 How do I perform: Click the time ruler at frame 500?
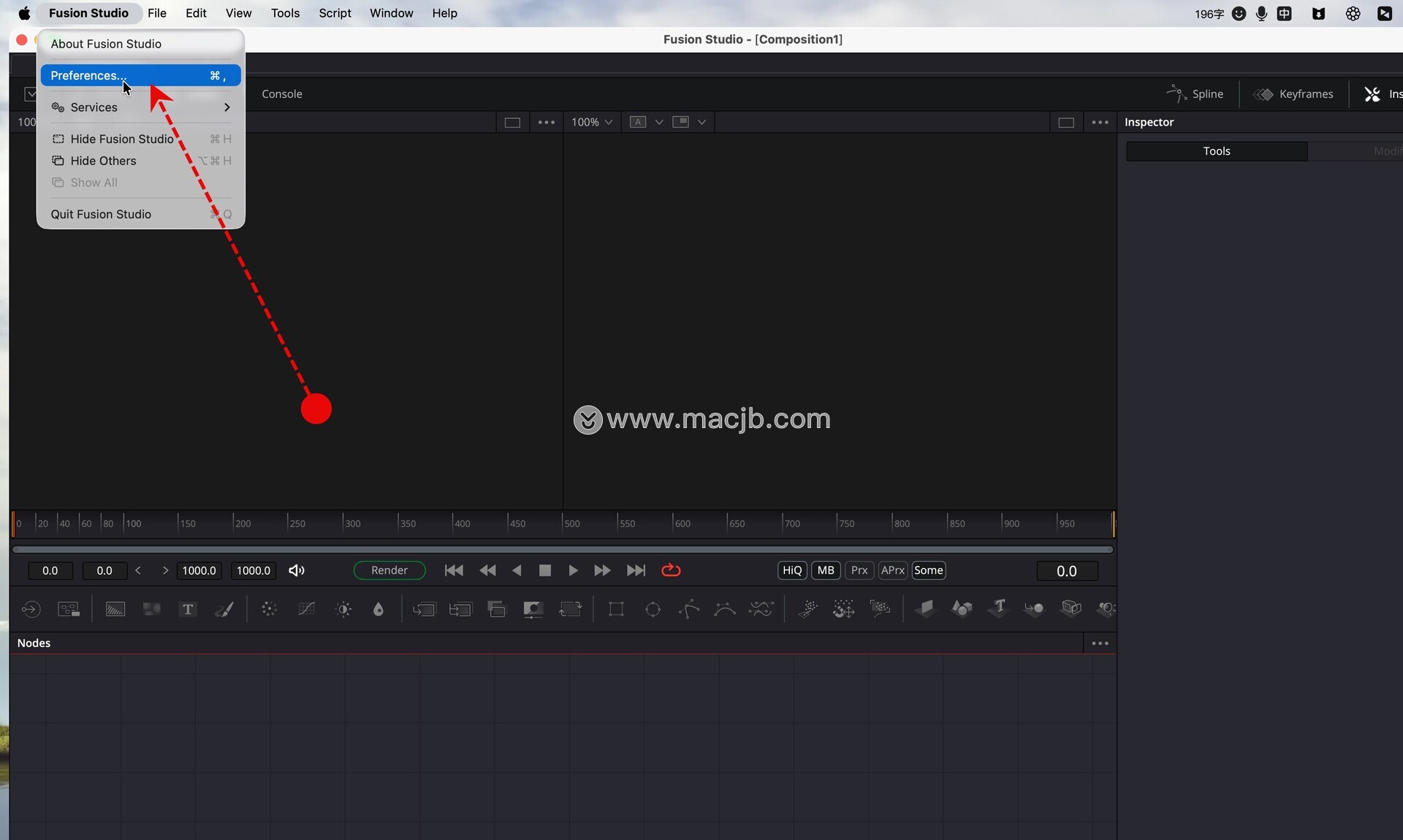[563, 524]
